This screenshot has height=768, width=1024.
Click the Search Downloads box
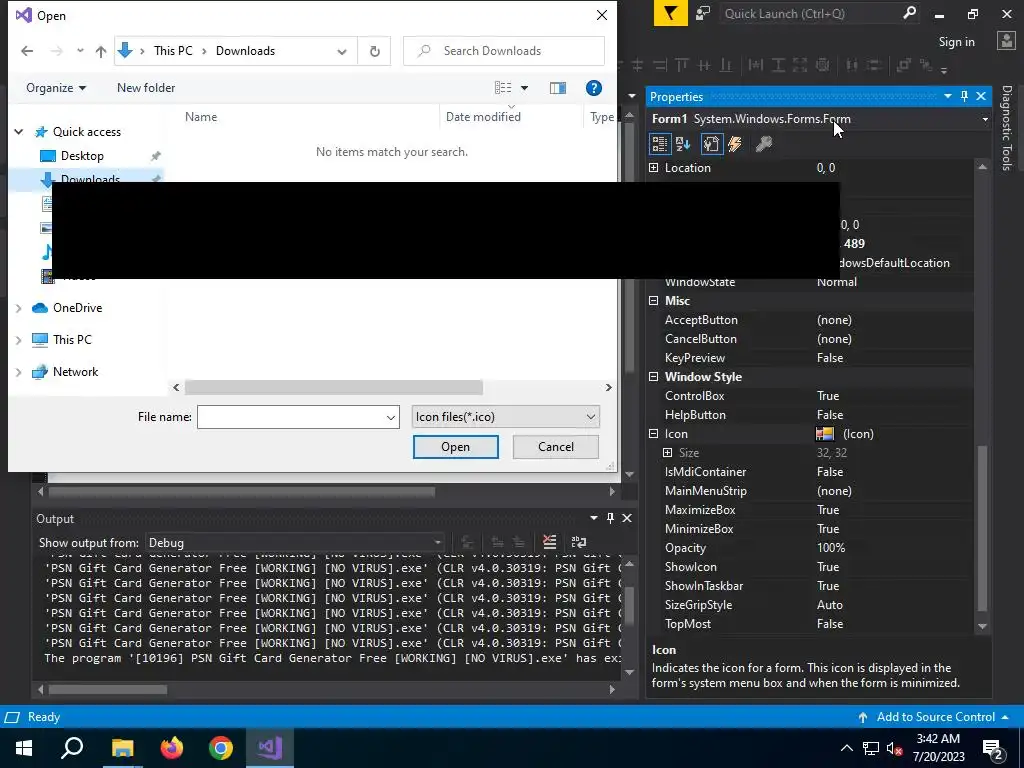tap(504, 51)
